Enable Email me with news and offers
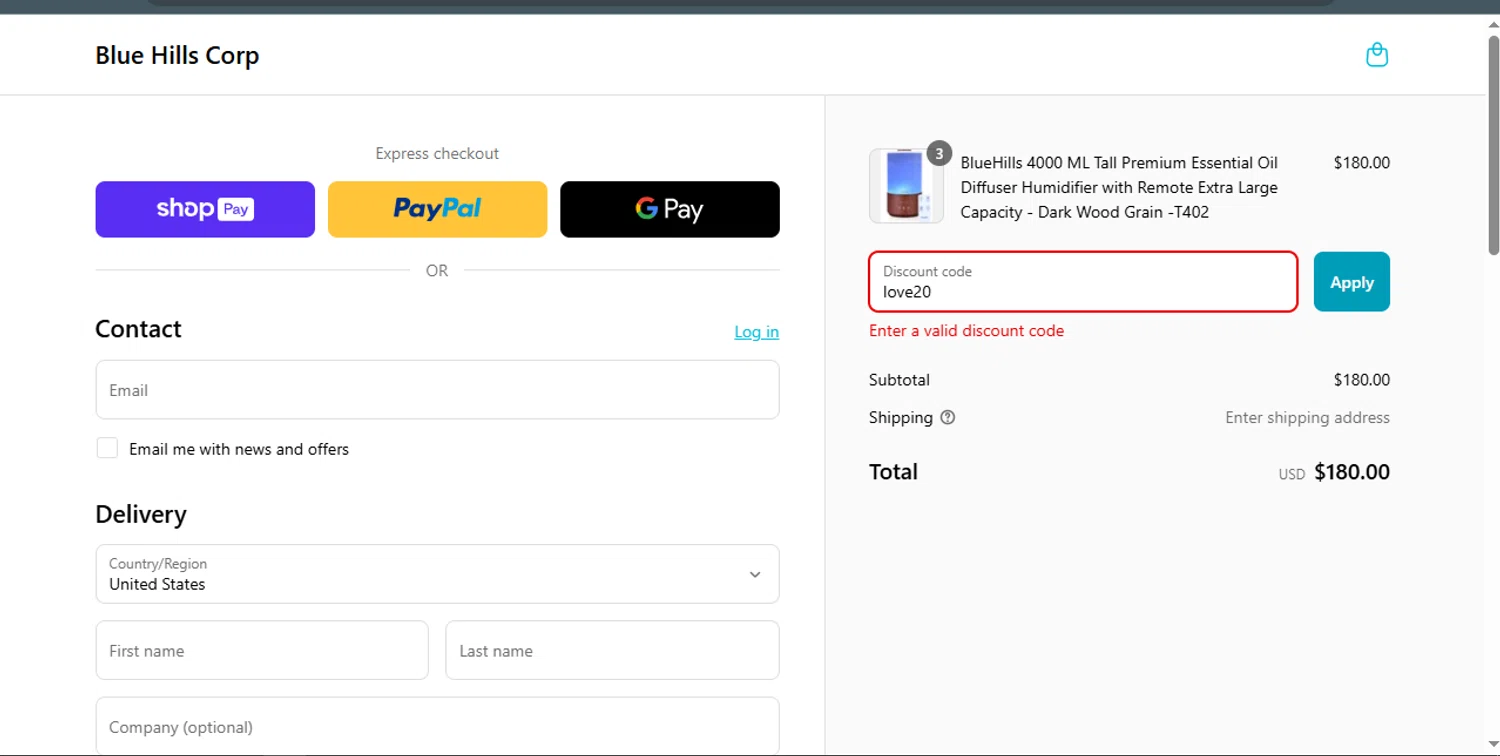Image resolution: width=1500 pixels, height=756 pixels. (x=107, y=448)
